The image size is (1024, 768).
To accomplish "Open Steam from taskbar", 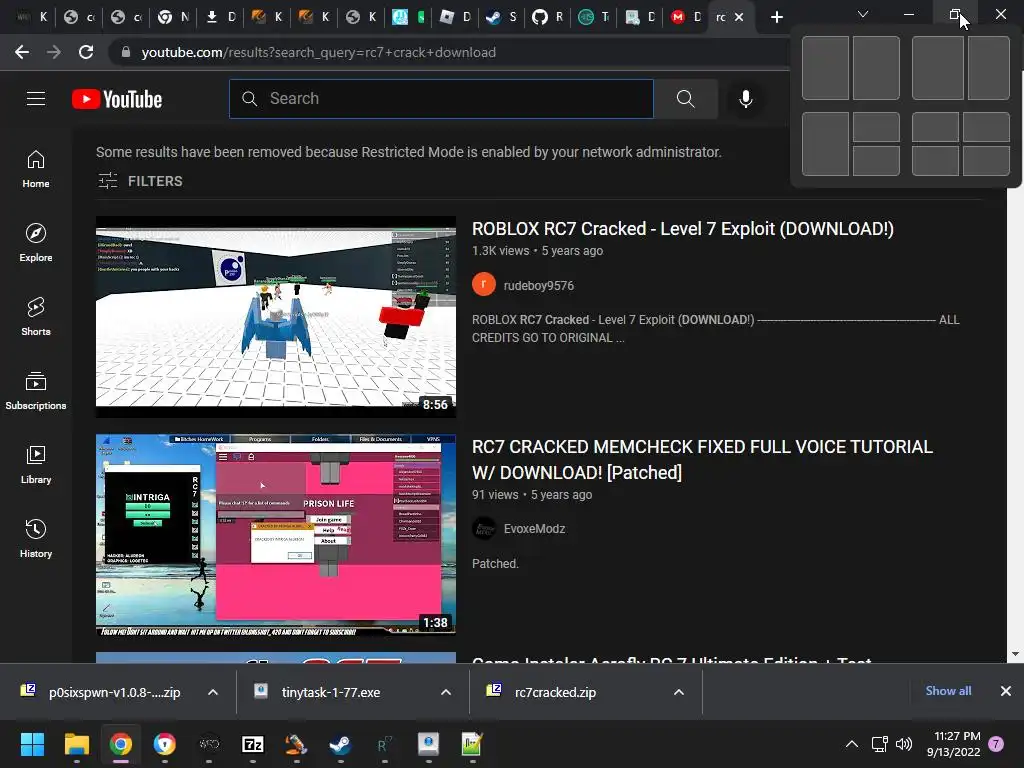I will 340,744.
